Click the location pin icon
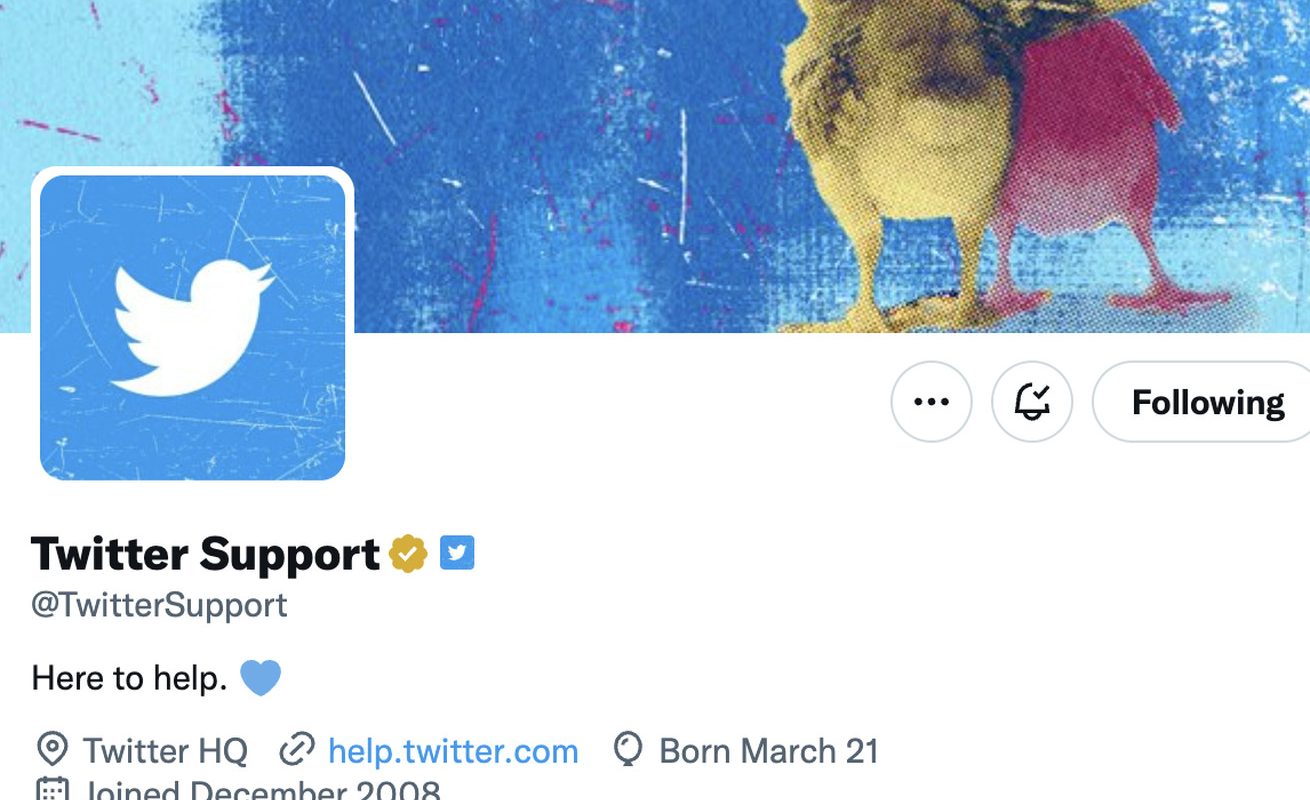 tap(51, 750)
